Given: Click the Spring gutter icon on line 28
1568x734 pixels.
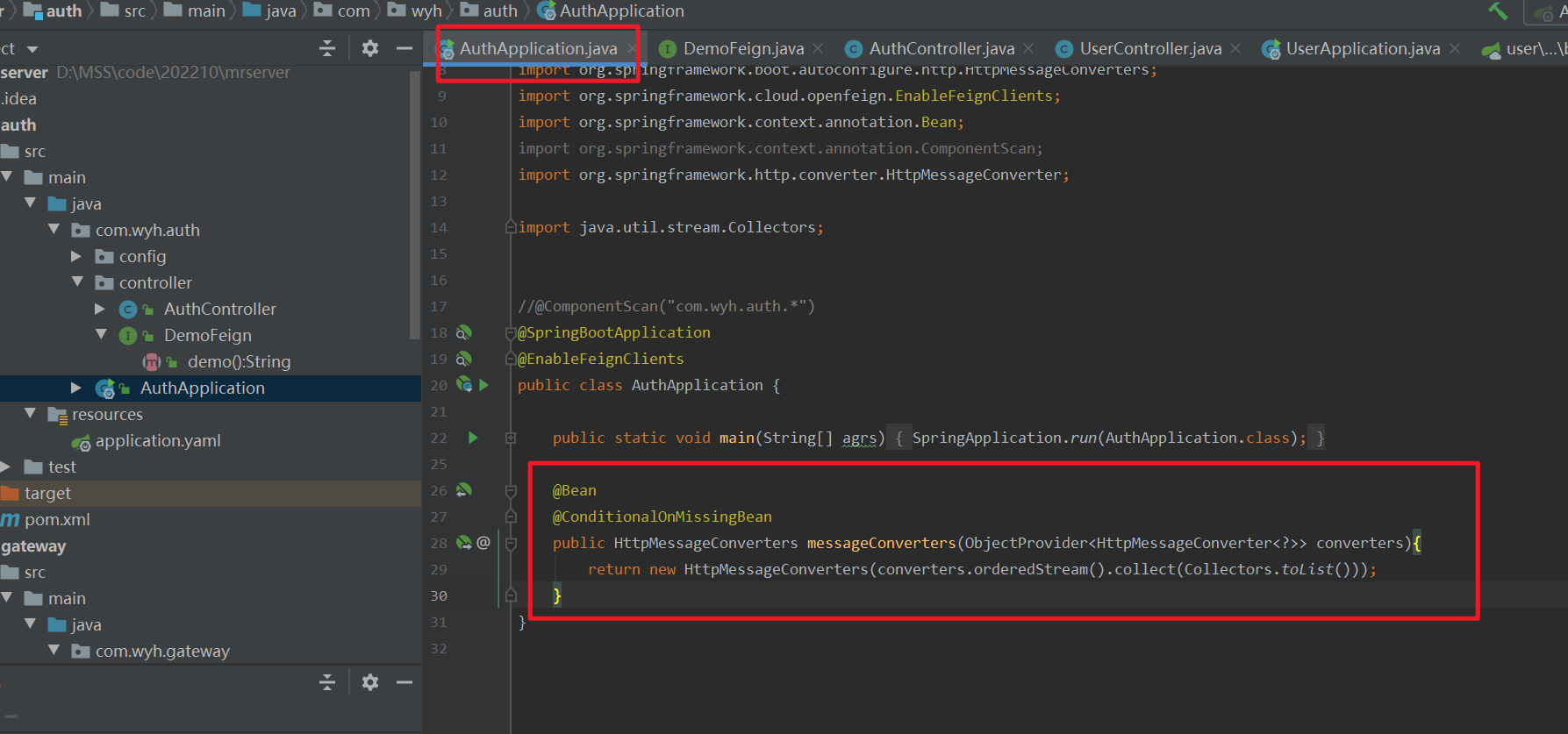Looking at the screenshot, I should 463,543.
